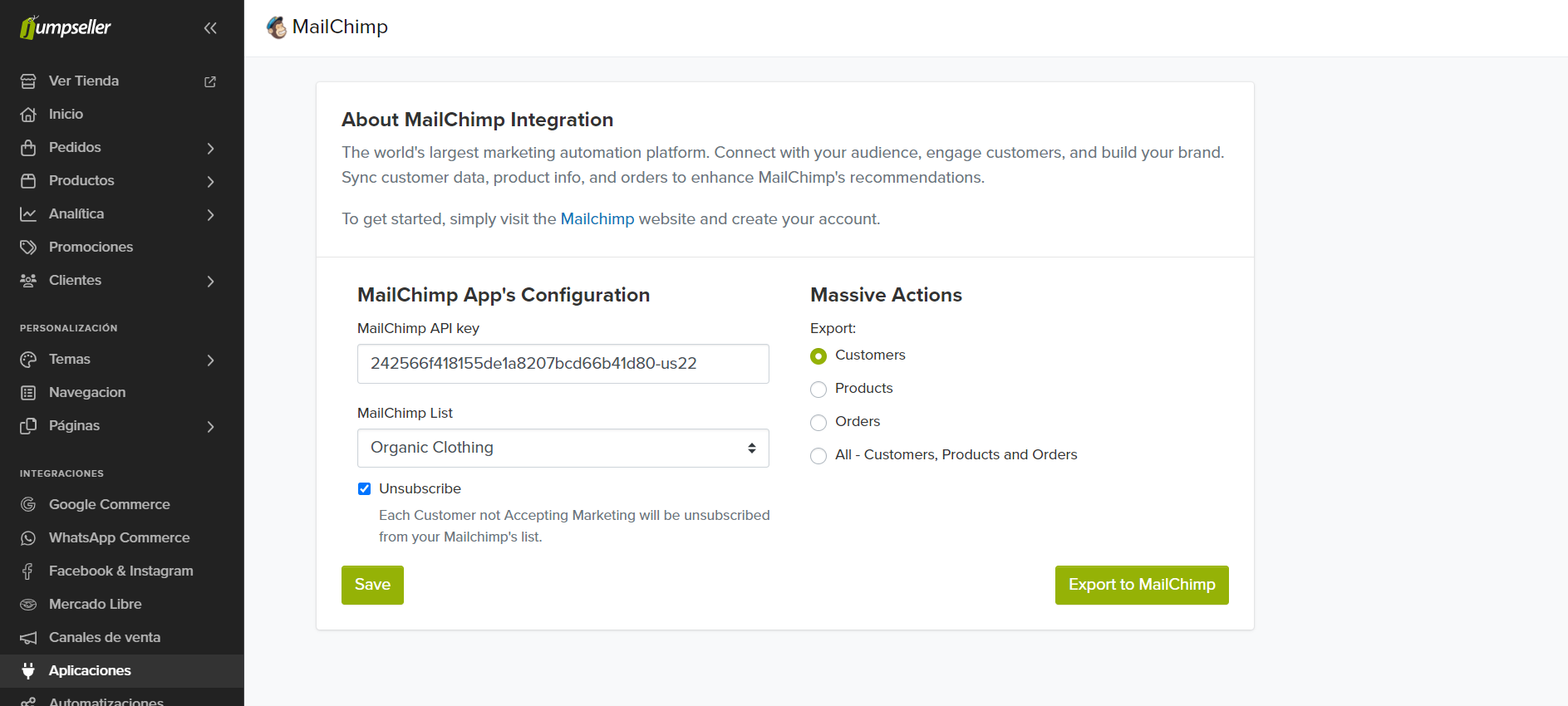Open Google Commerce integration
The height and width of the screenshot is (706, 1568).
[109, 504]
